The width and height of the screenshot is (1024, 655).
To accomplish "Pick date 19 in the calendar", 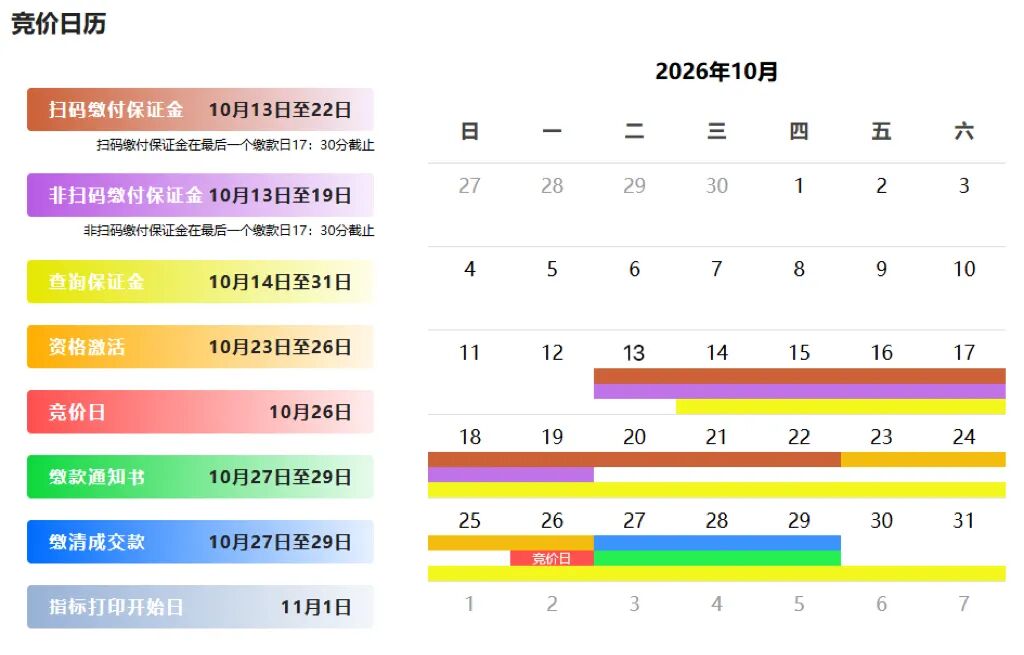I will [x=552, y=436].
